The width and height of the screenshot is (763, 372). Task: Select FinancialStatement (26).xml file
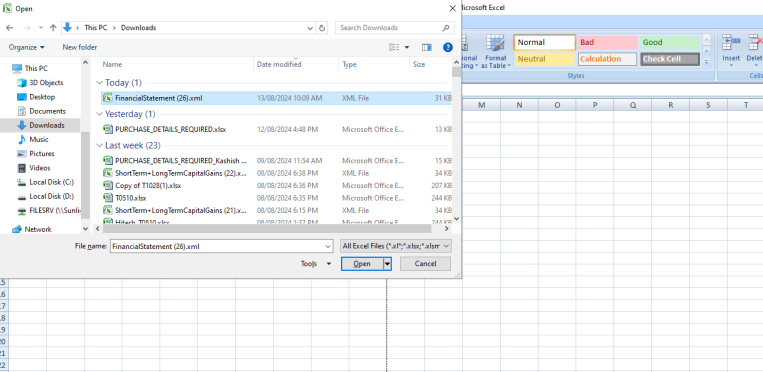coord(276,98)
